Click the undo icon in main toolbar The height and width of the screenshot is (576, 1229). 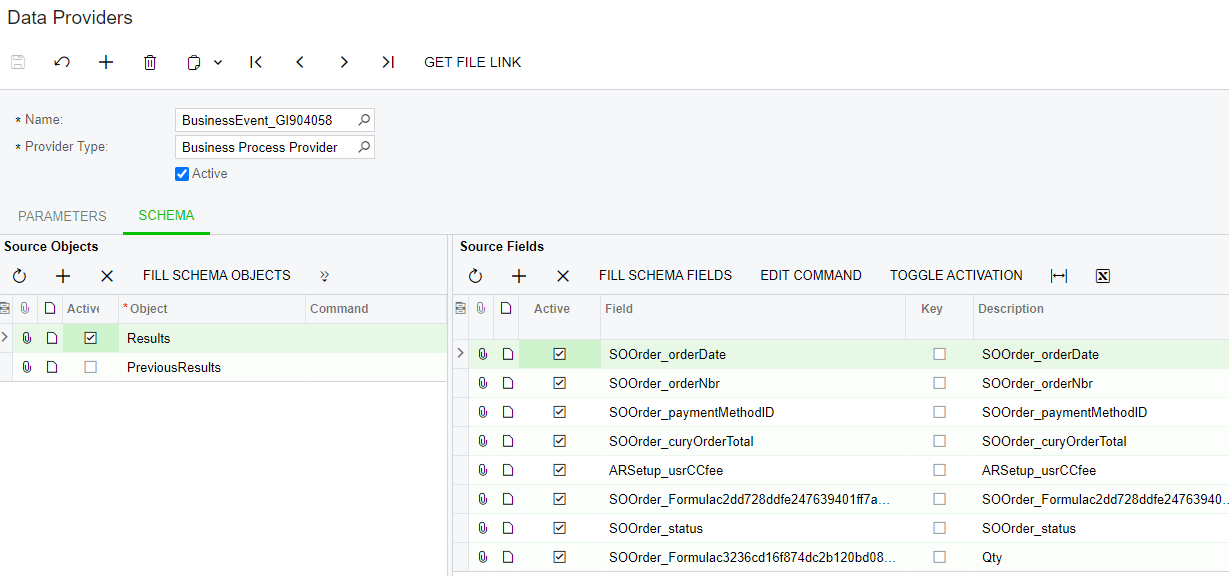pos(62,62)
